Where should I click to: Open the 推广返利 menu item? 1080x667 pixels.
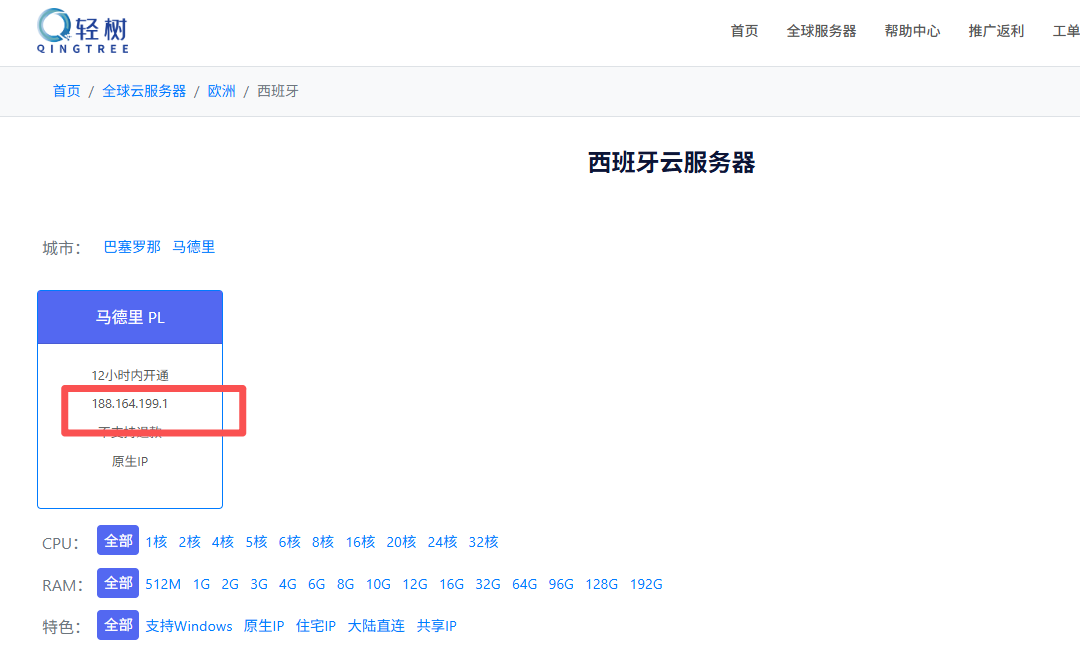[996, 31]
